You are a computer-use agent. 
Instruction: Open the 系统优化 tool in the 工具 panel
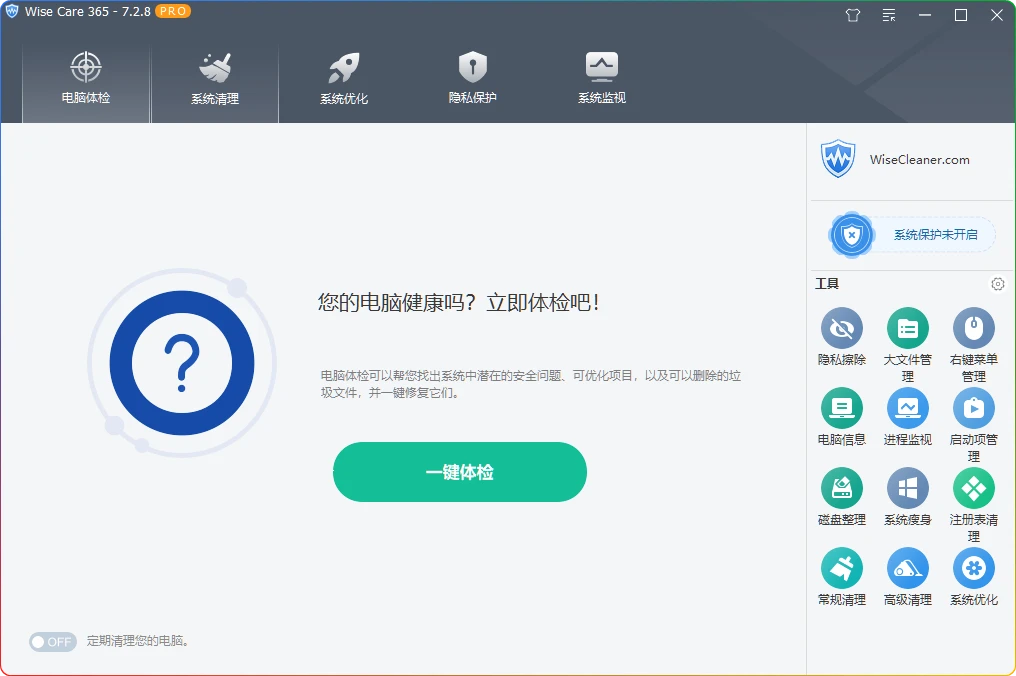coord(973,578)
